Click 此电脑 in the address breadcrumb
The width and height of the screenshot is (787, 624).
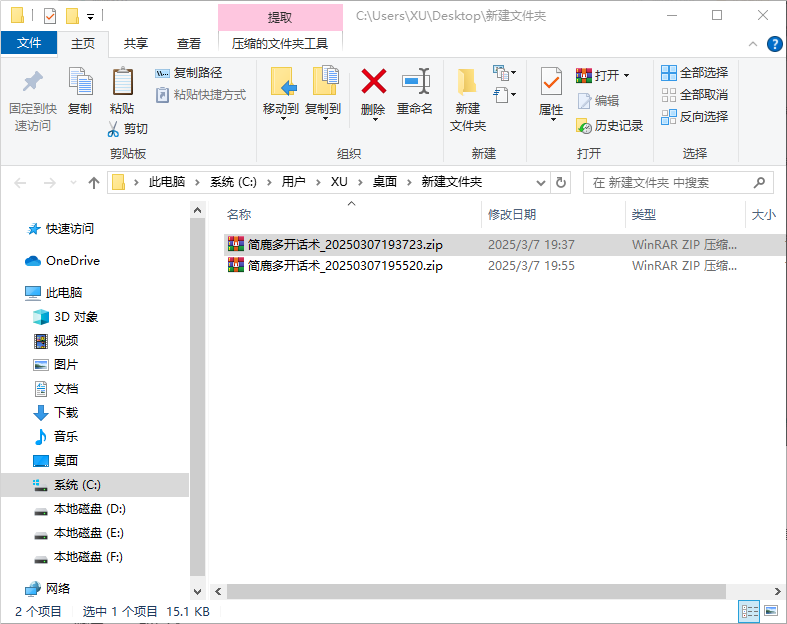(x=167, y=182)
